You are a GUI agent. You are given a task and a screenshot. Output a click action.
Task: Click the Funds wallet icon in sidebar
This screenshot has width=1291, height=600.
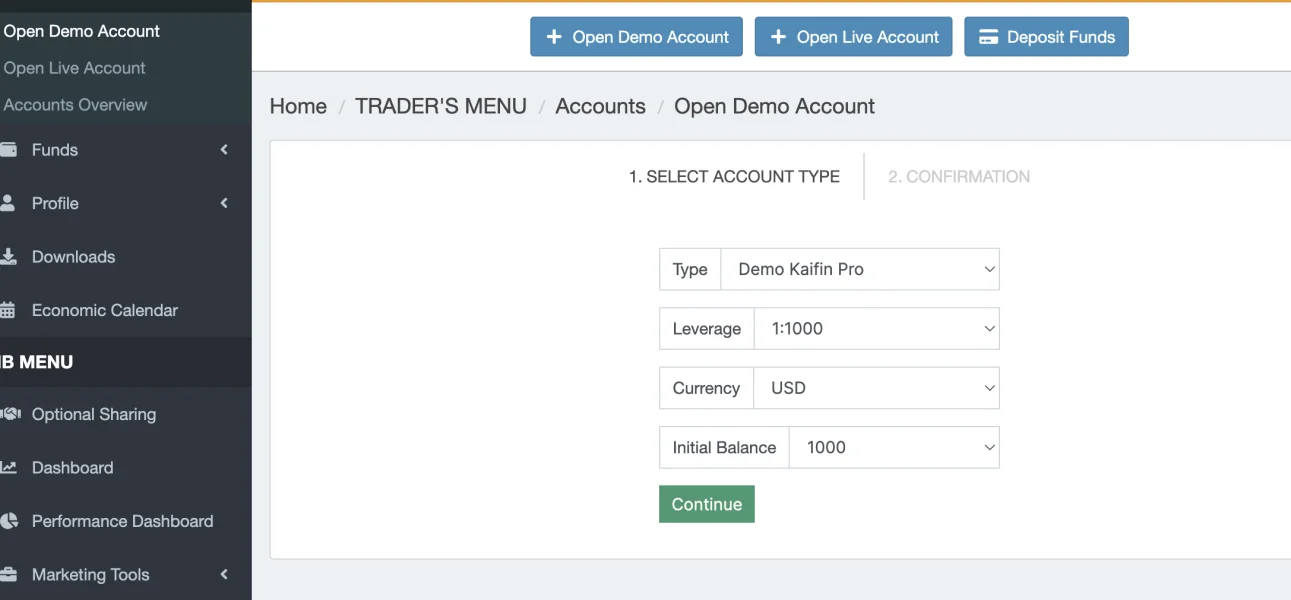(x=8, y=150)
